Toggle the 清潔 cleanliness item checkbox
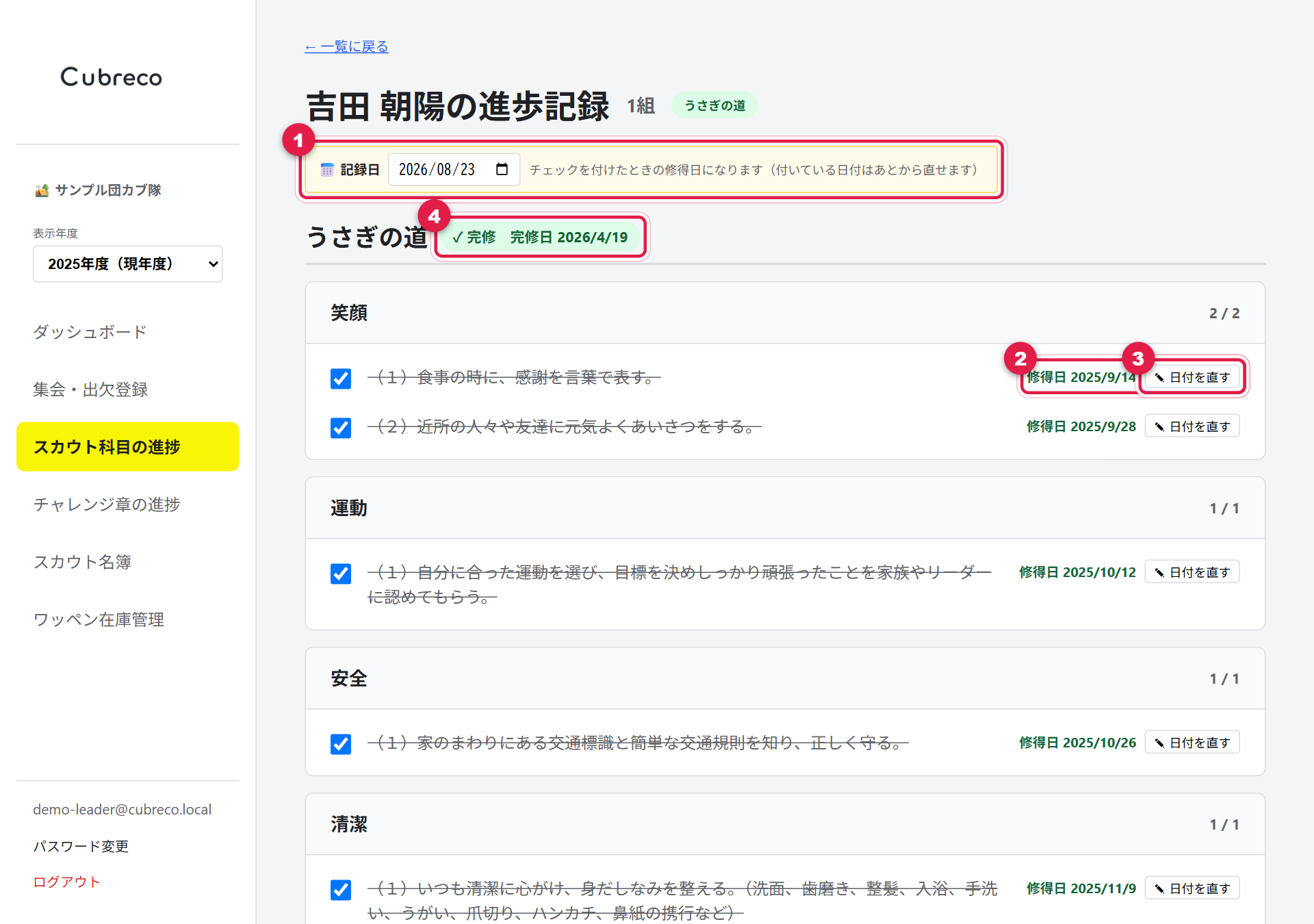The width and height of the screenshot is (1314, 924). click(x=341, y=890)
